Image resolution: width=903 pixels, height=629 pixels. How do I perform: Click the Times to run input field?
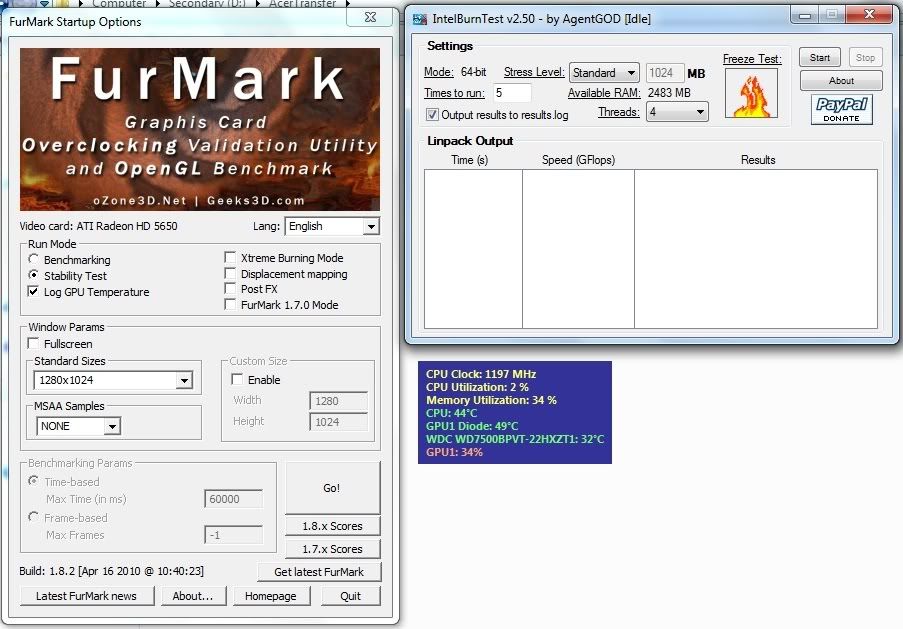[512, 93]
